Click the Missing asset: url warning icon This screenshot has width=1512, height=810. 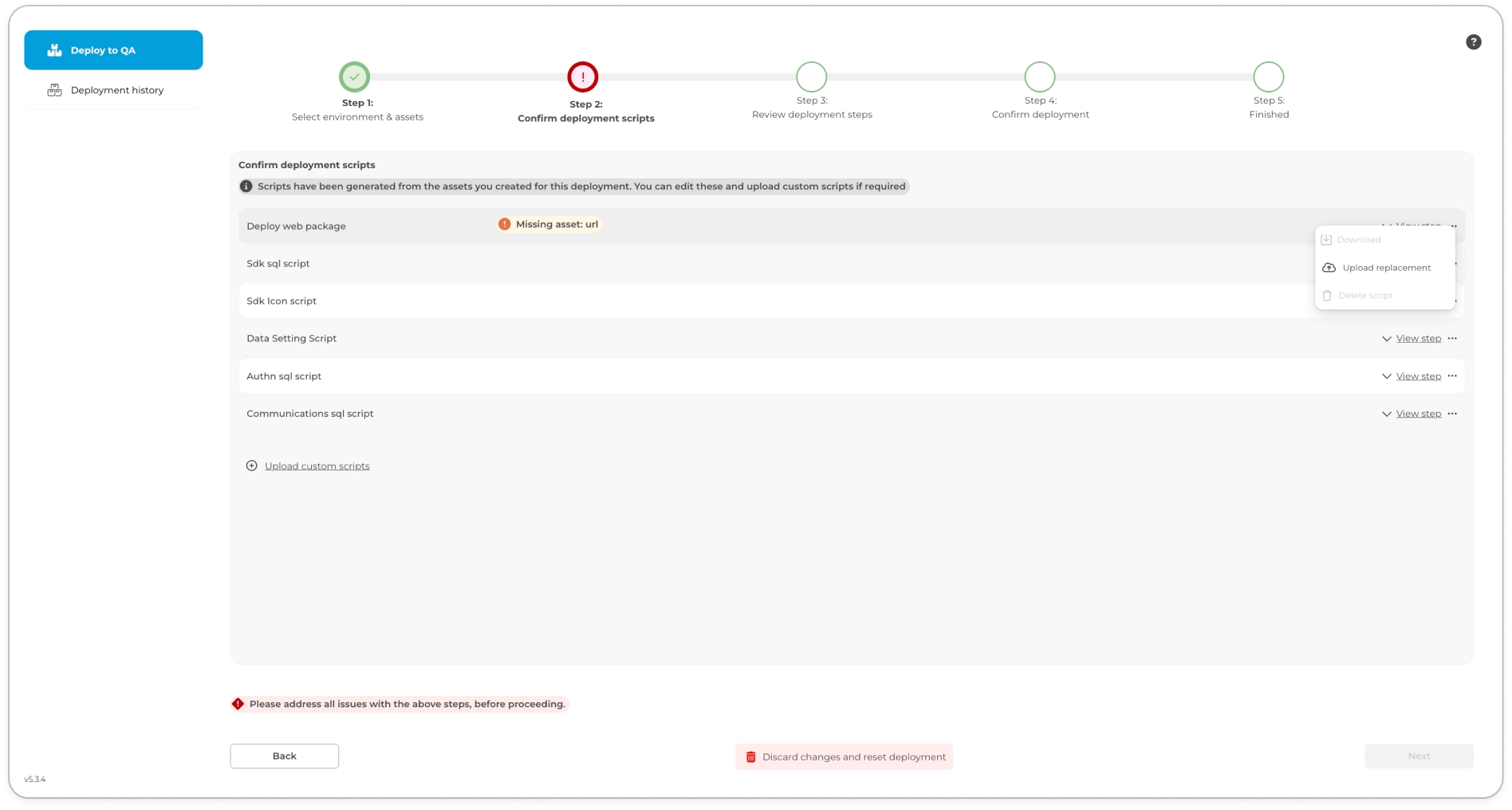[504, 225]
